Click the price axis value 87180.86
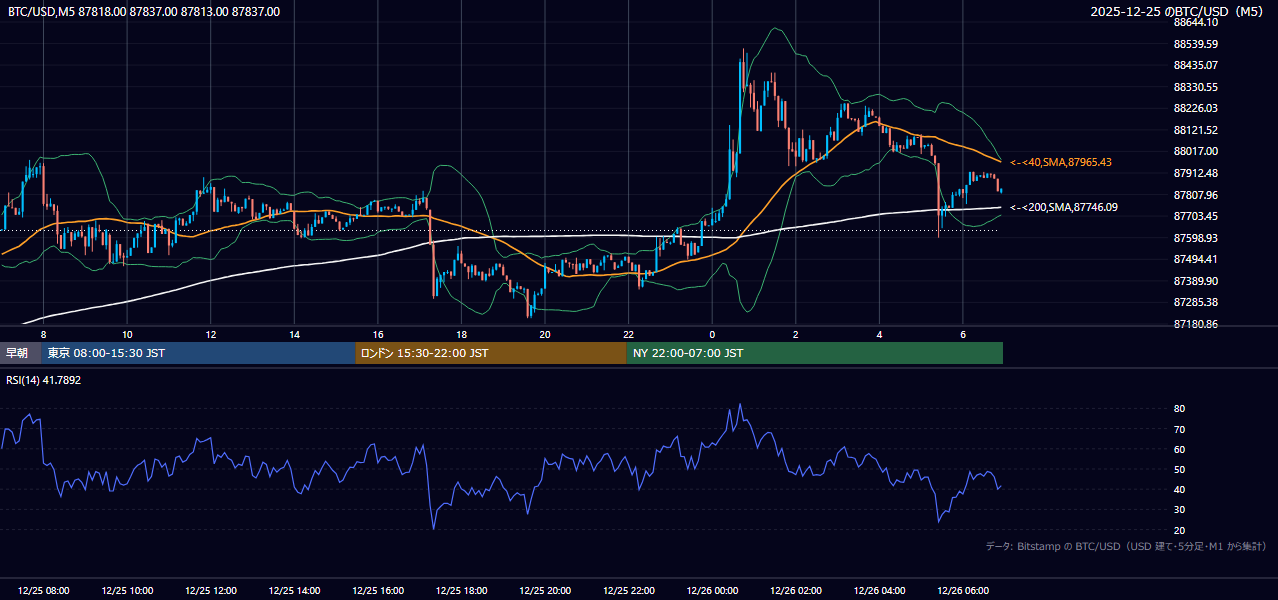Image resolution: width=1278 pixels, height=600 pixels. [x=1196, y=324]
